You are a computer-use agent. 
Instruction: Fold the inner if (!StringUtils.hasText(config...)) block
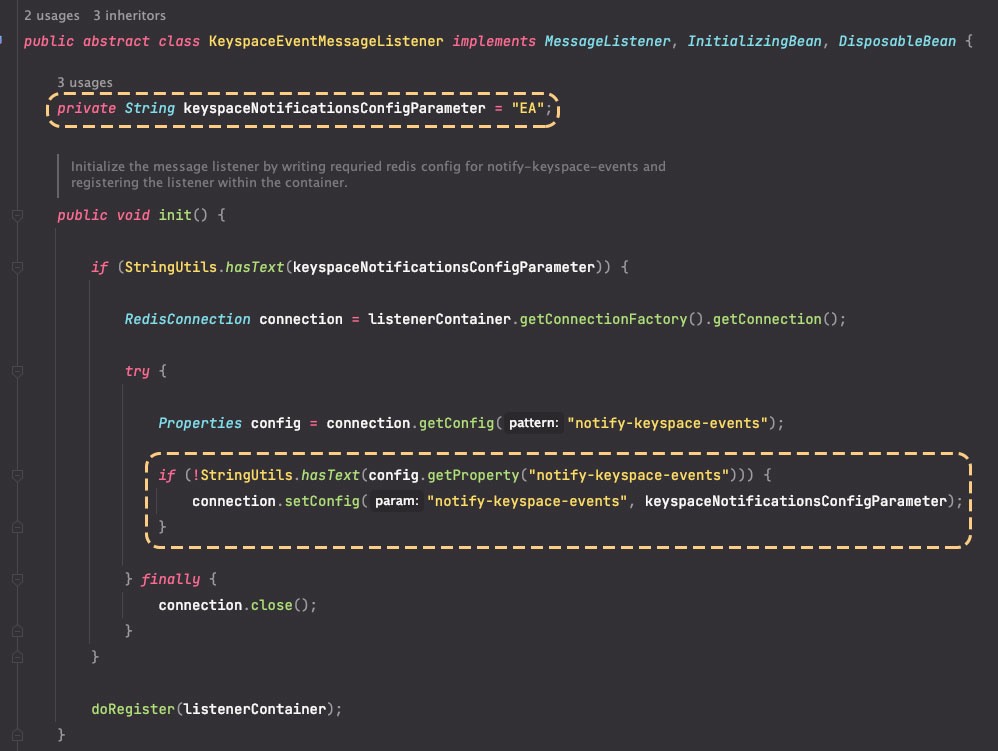click(x=18, y=475)
